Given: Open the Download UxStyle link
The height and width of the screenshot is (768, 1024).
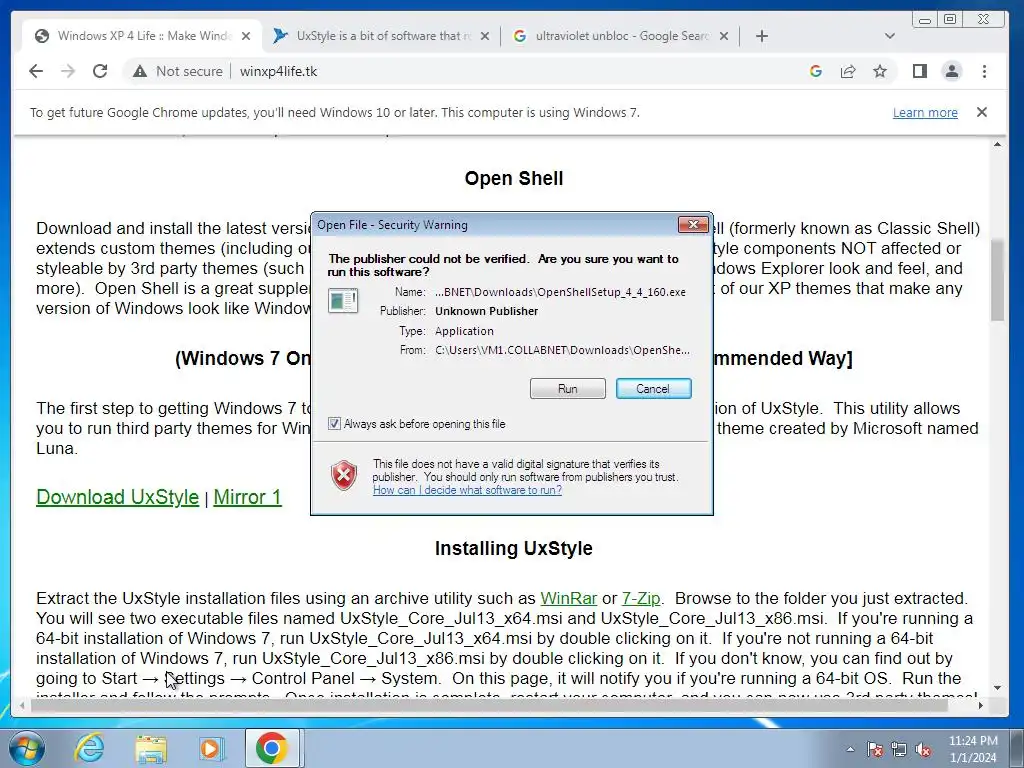Looking at the screenshot, I should click(x=118, y=497).
